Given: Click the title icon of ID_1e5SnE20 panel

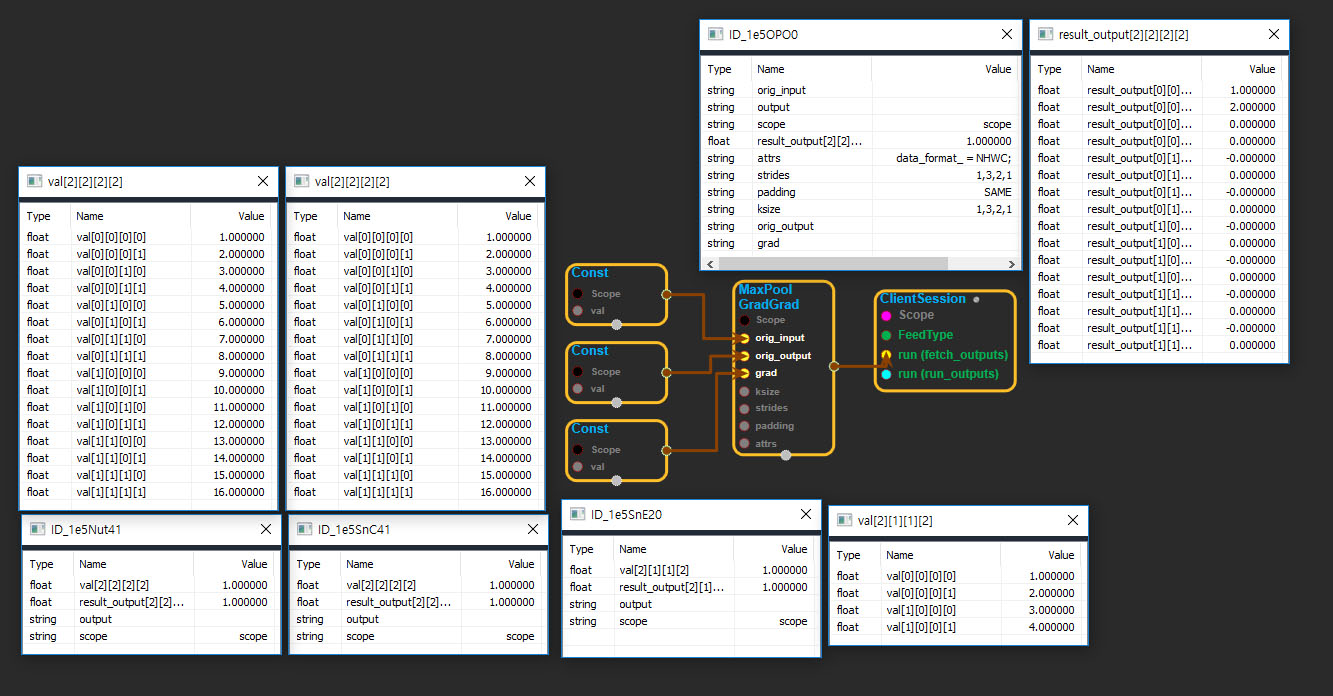Looking at the screenshot, I should [x=578, y=515].
